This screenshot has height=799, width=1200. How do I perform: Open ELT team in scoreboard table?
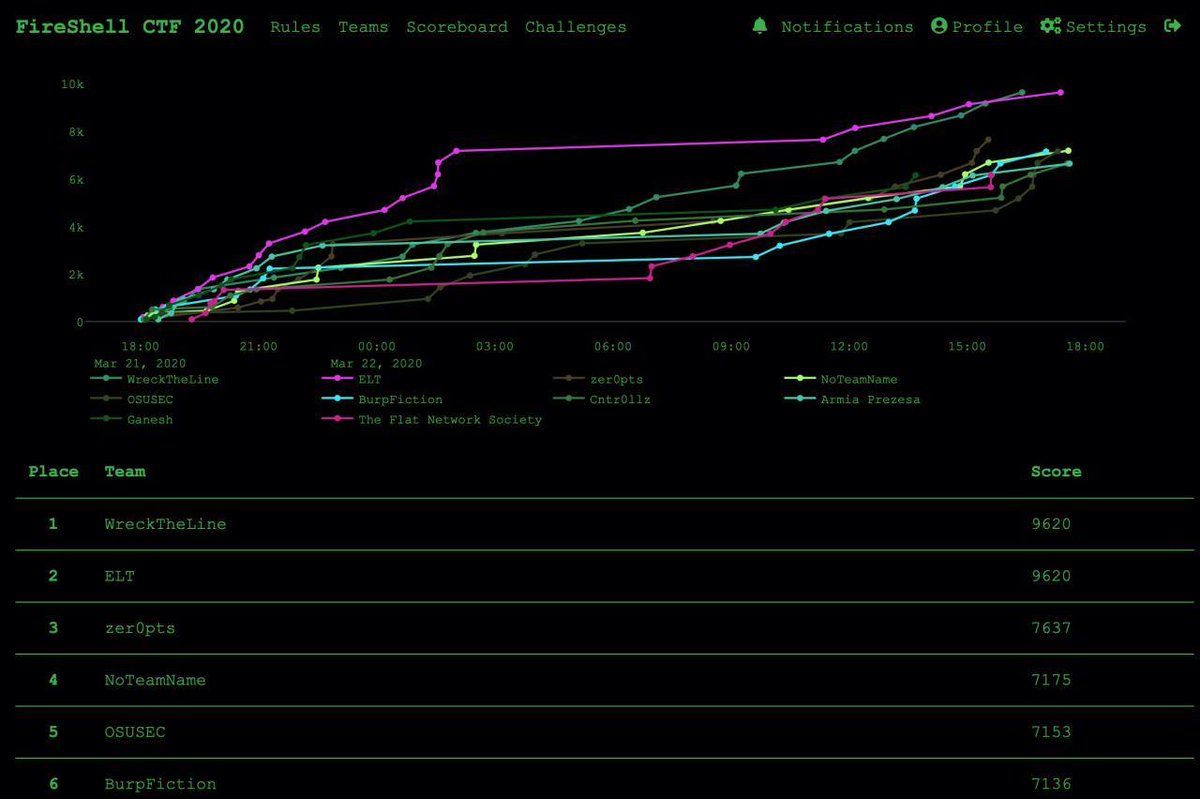point(119,576)
